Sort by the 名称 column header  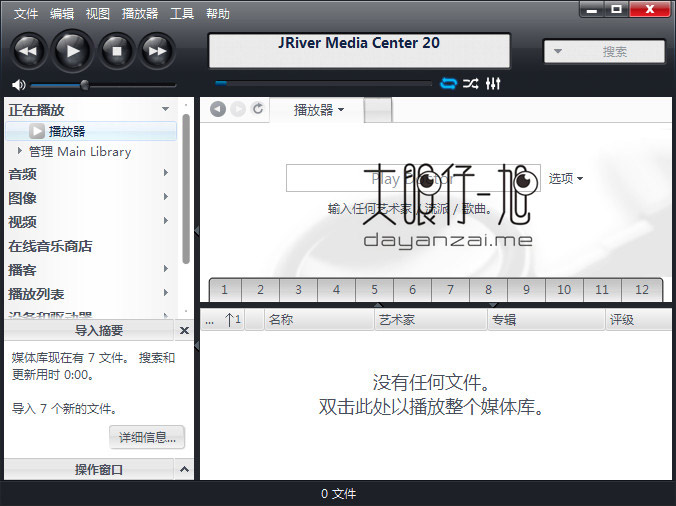[x=319, y=320]
